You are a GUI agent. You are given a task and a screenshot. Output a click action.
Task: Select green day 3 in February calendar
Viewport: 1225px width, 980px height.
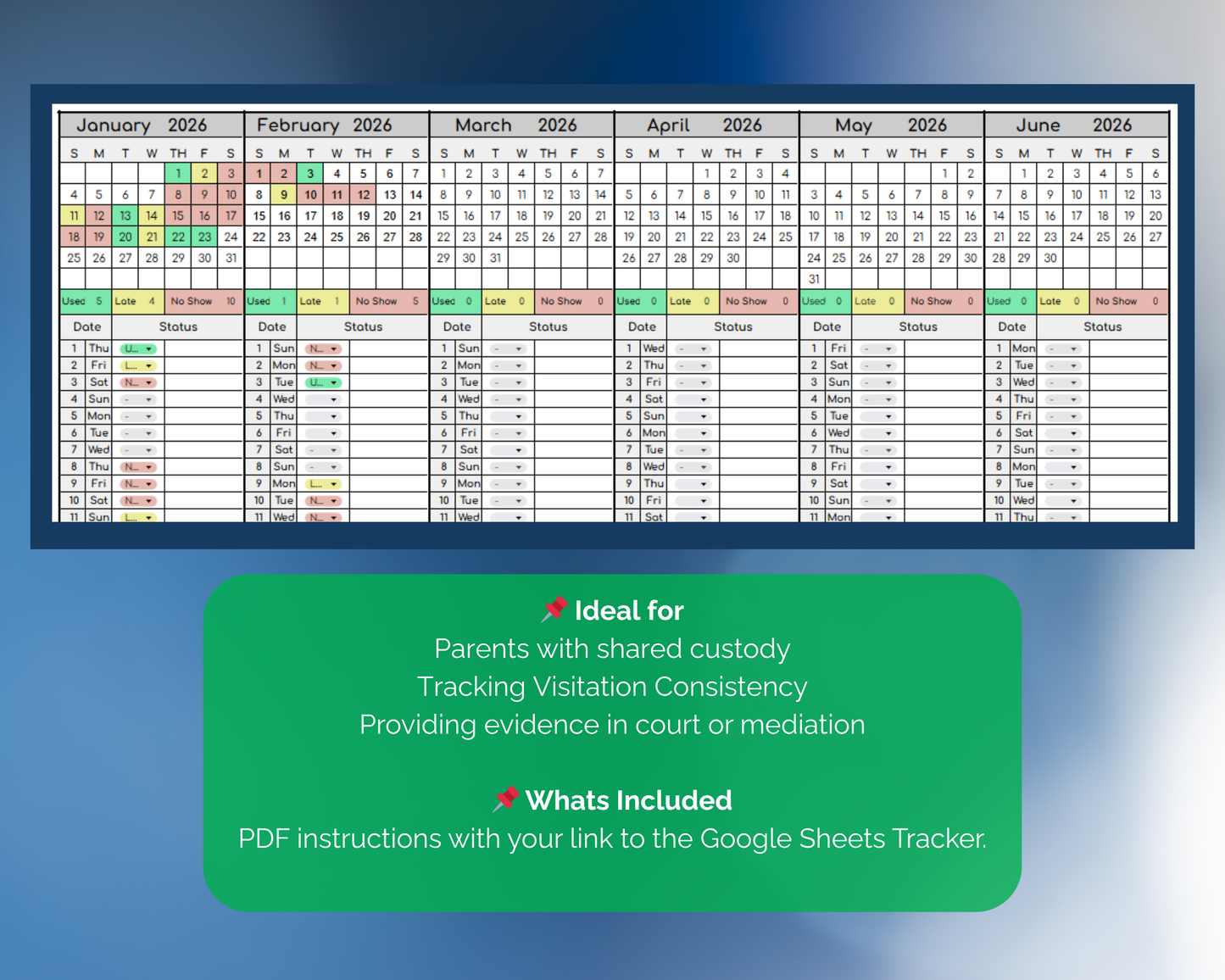(x=310, y=174)
